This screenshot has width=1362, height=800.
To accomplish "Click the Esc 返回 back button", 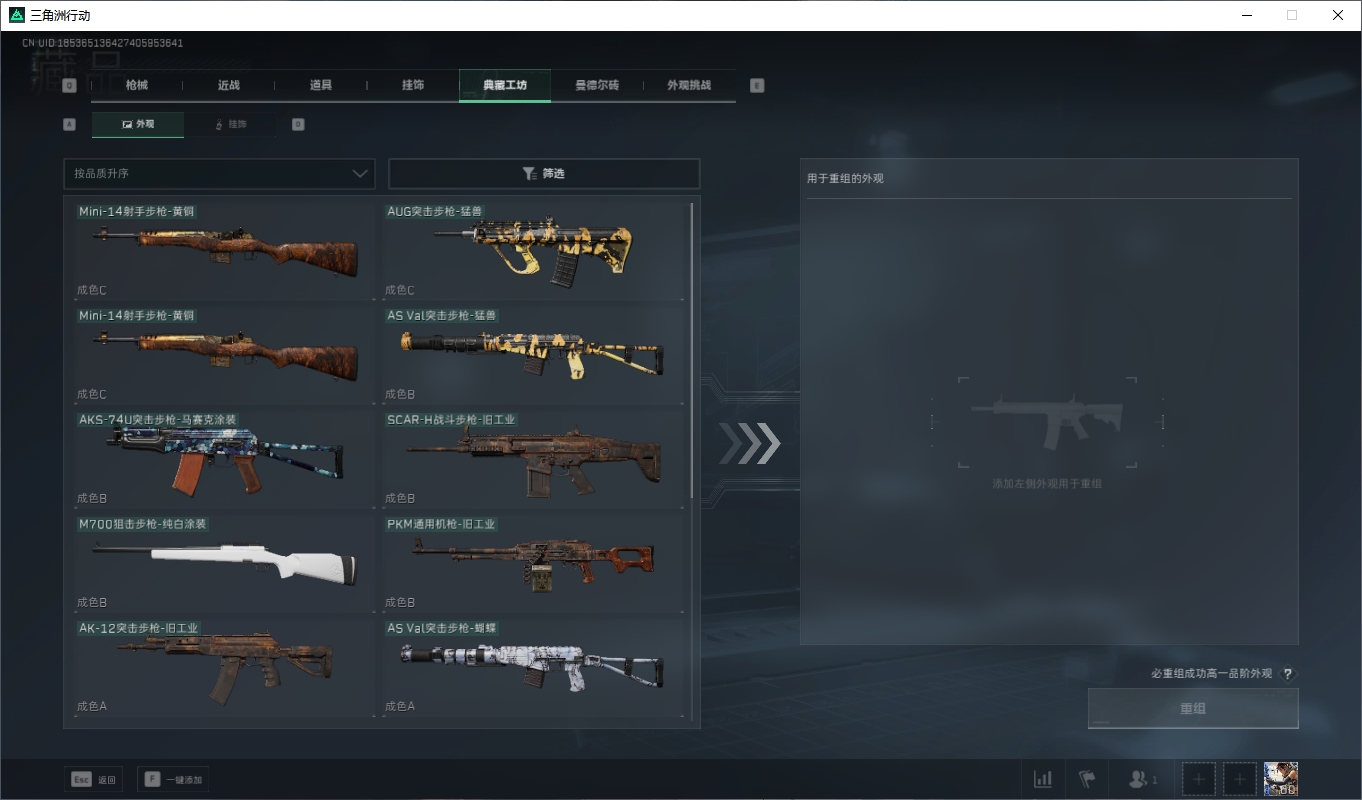I will [x=93, y=780].
